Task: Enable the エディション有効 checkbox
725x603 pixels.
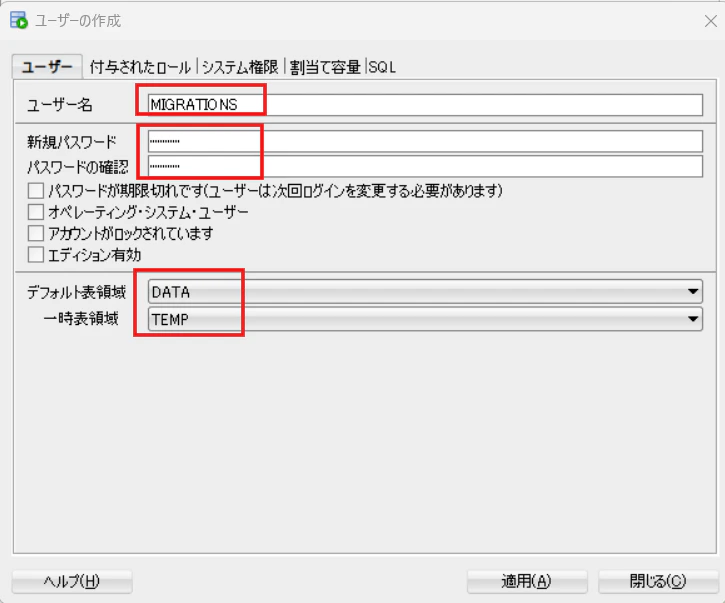Action: coord(36,254)
